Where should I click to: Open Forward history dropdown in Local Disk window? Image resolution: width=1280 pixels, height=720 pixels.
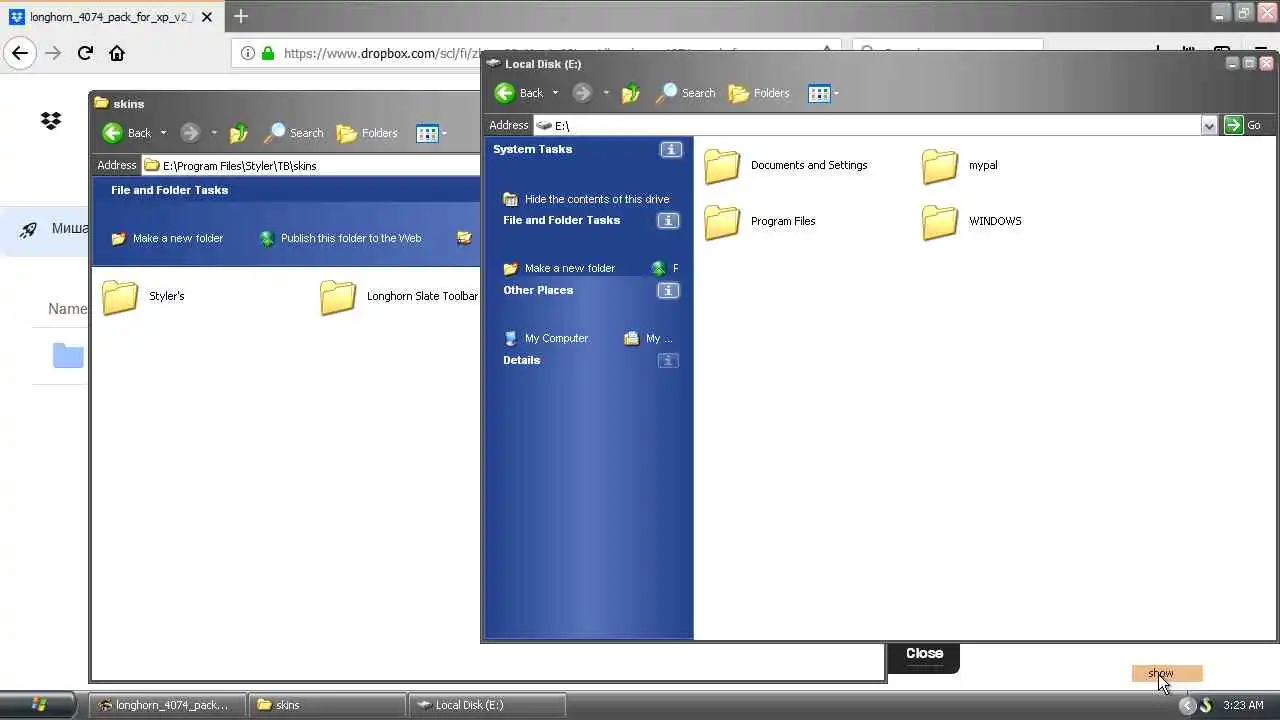point(606,93)
